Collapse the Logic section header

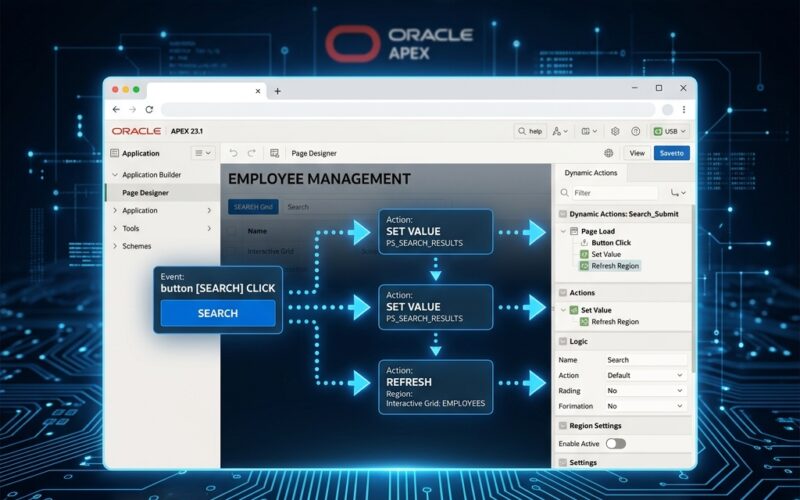click(x=563, y=341)
